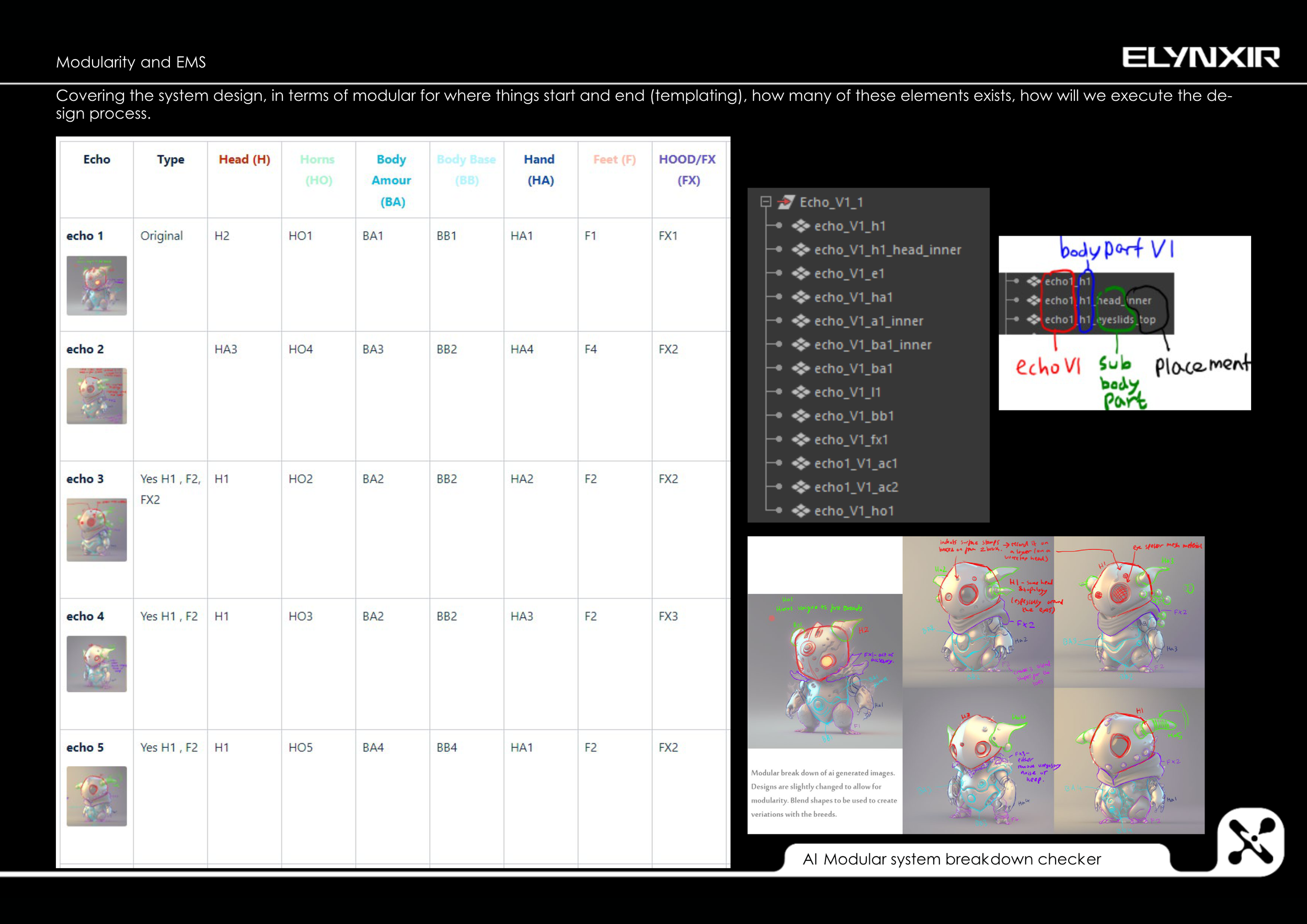The height and width of the screenshot is (924, 1307).
Task: Select the echo_V1_fx1 tree item
Action: point(851,440)
